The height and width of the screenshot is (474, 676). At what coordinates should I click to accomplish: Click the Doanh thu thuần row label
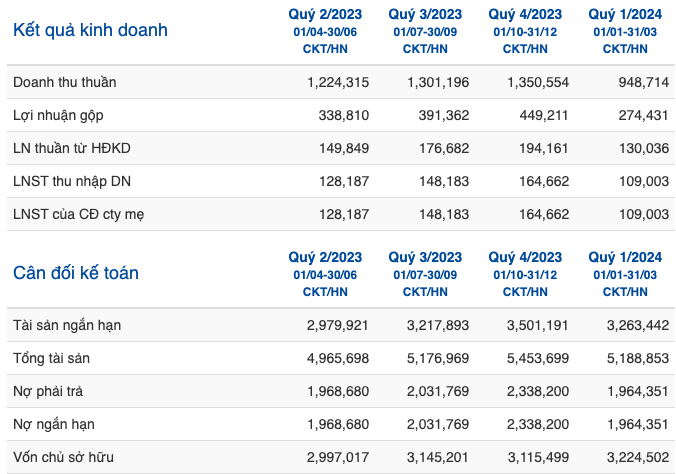[x=65, y=82]
